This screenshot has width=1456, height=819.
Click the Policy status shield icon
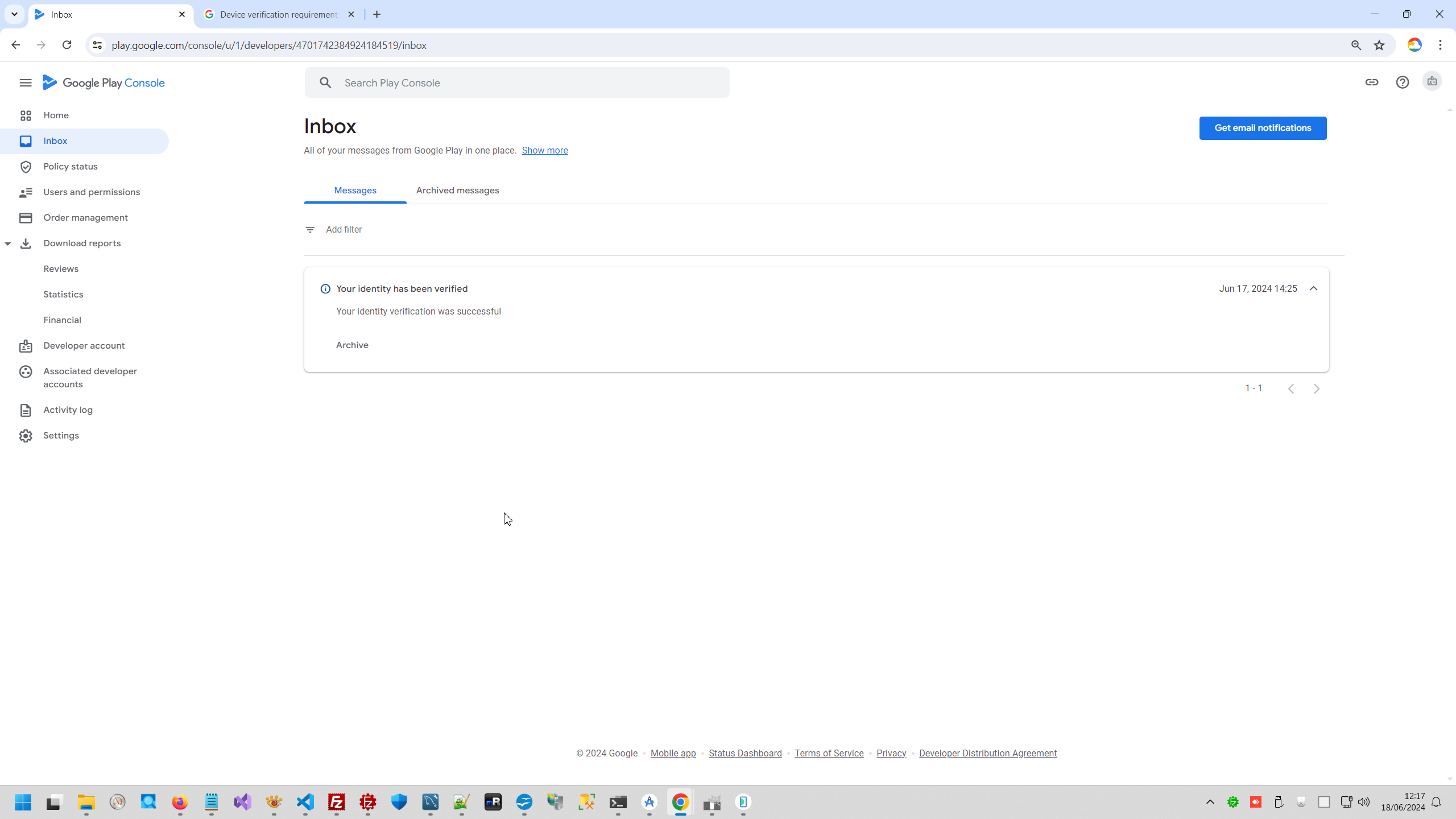(26, 167)
